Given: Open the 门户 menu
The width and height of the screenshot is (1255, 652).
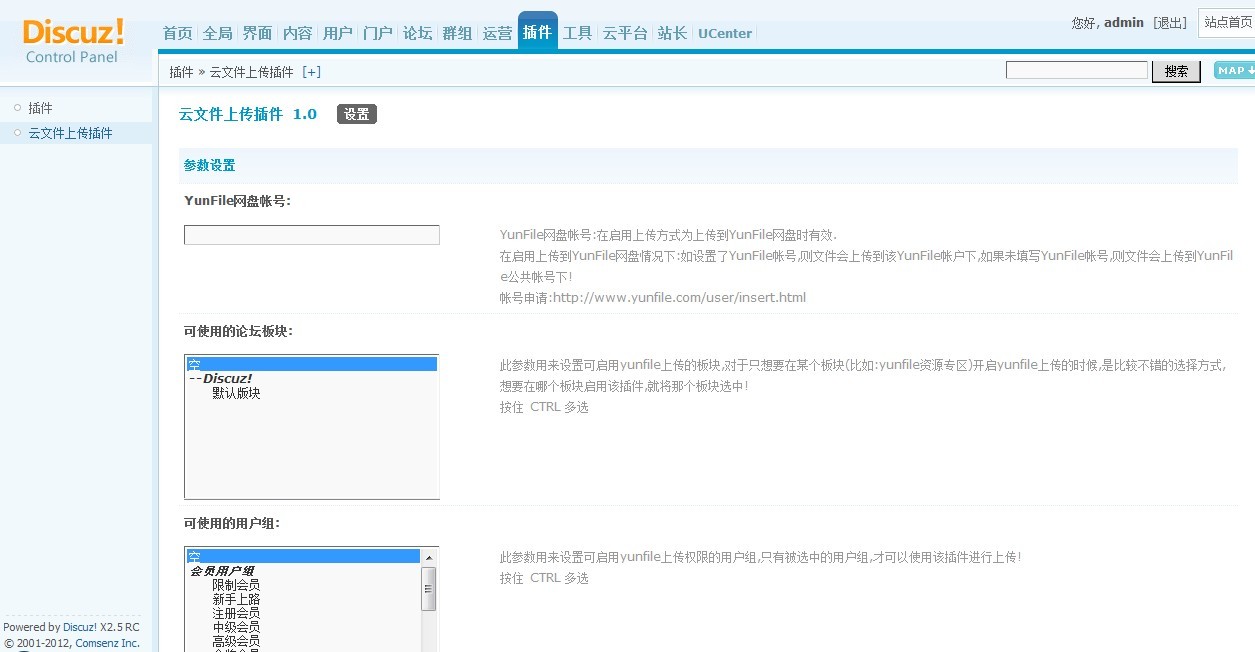Looking at the screenshot, I should pos(377,33).
